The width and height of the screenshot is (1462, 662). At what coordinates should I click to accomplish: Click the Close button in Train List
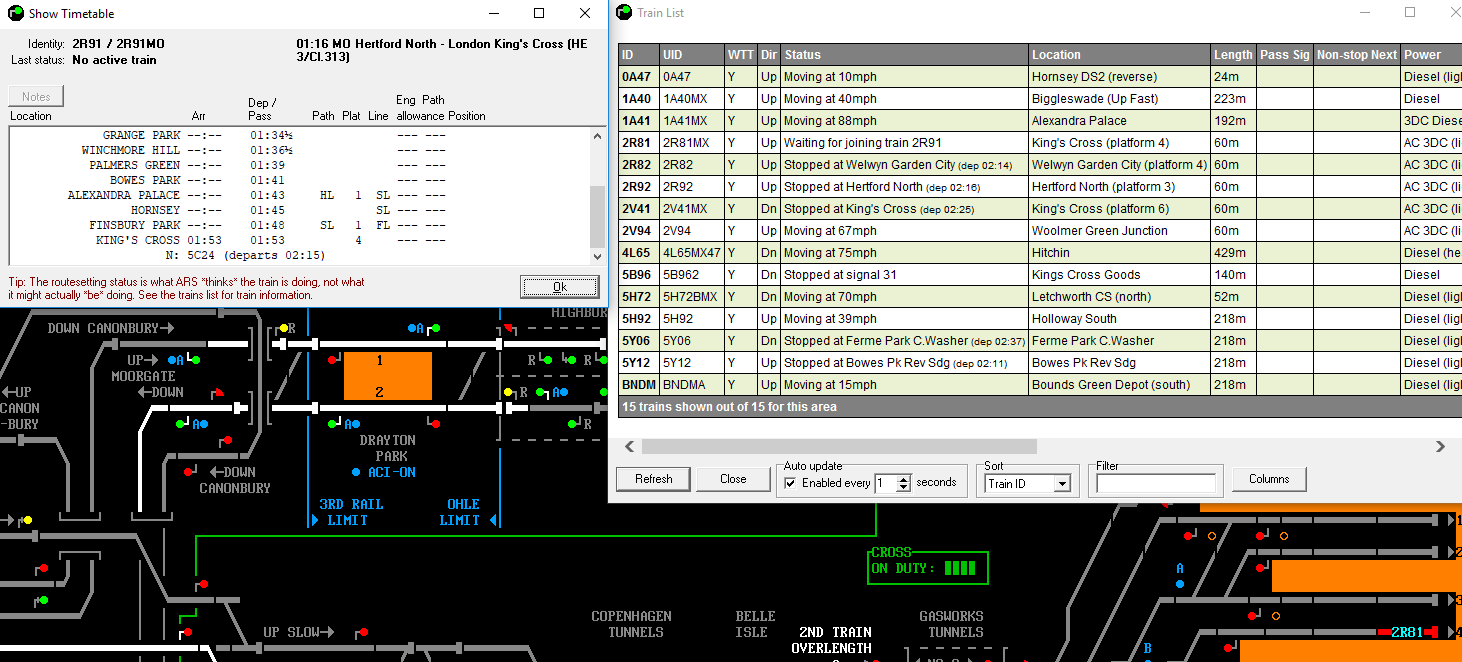[733, 479]
